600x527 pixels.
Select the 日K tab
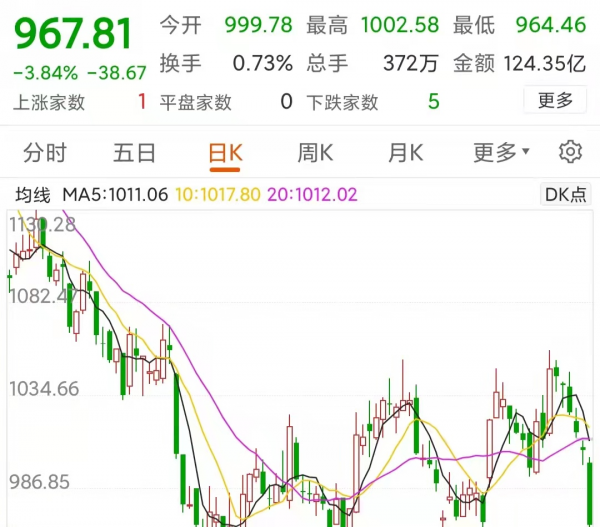225,154
